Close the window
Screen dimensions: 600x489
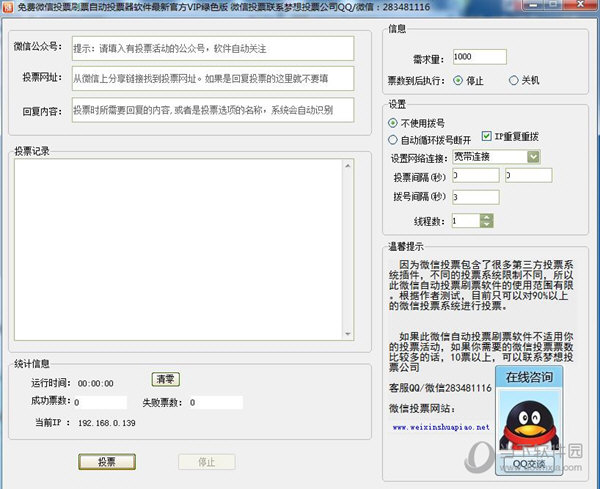[580, 5]
